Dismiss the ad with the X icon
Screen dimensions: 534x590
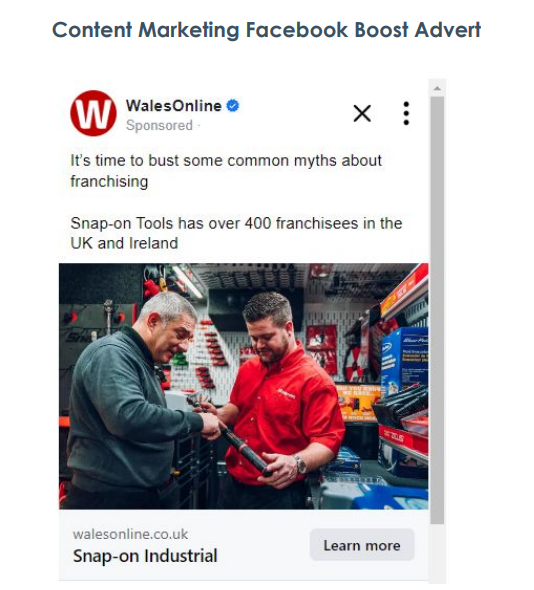pos(362,113)
